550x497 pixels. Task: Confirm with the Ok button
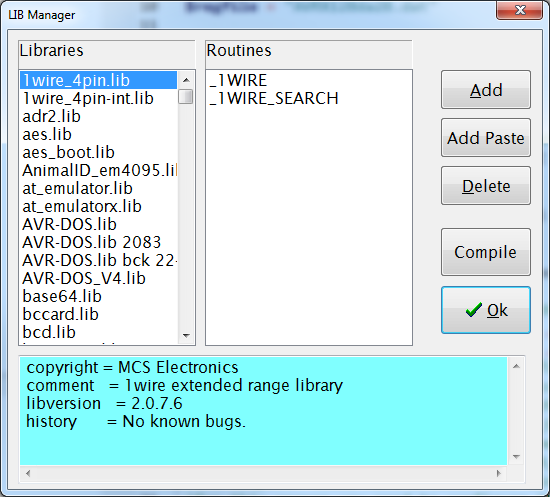coord(486,310)
